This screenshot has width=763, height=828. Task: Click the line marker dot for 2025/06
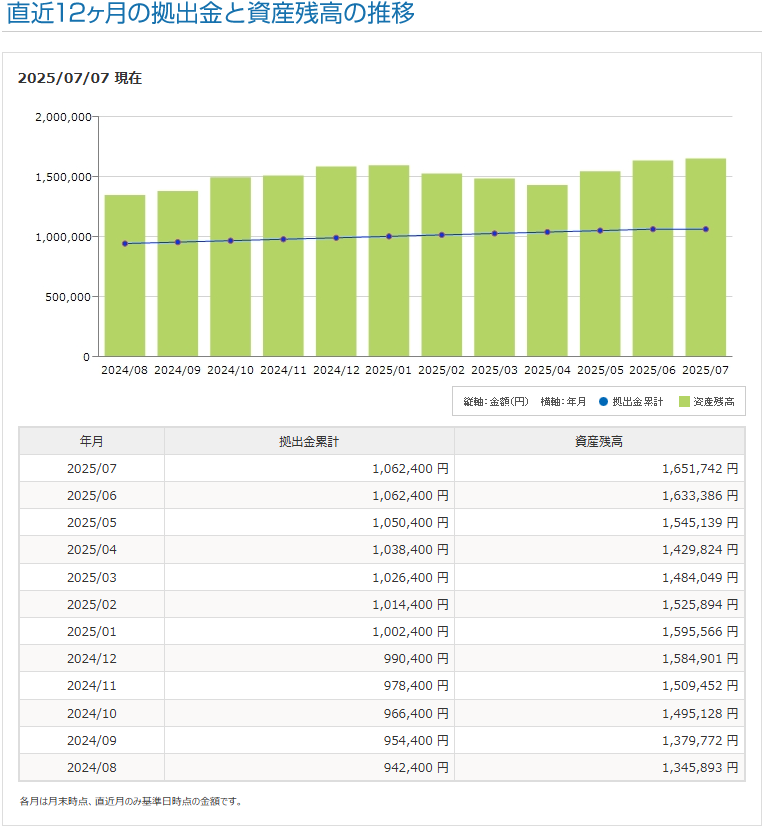(653, 229)
